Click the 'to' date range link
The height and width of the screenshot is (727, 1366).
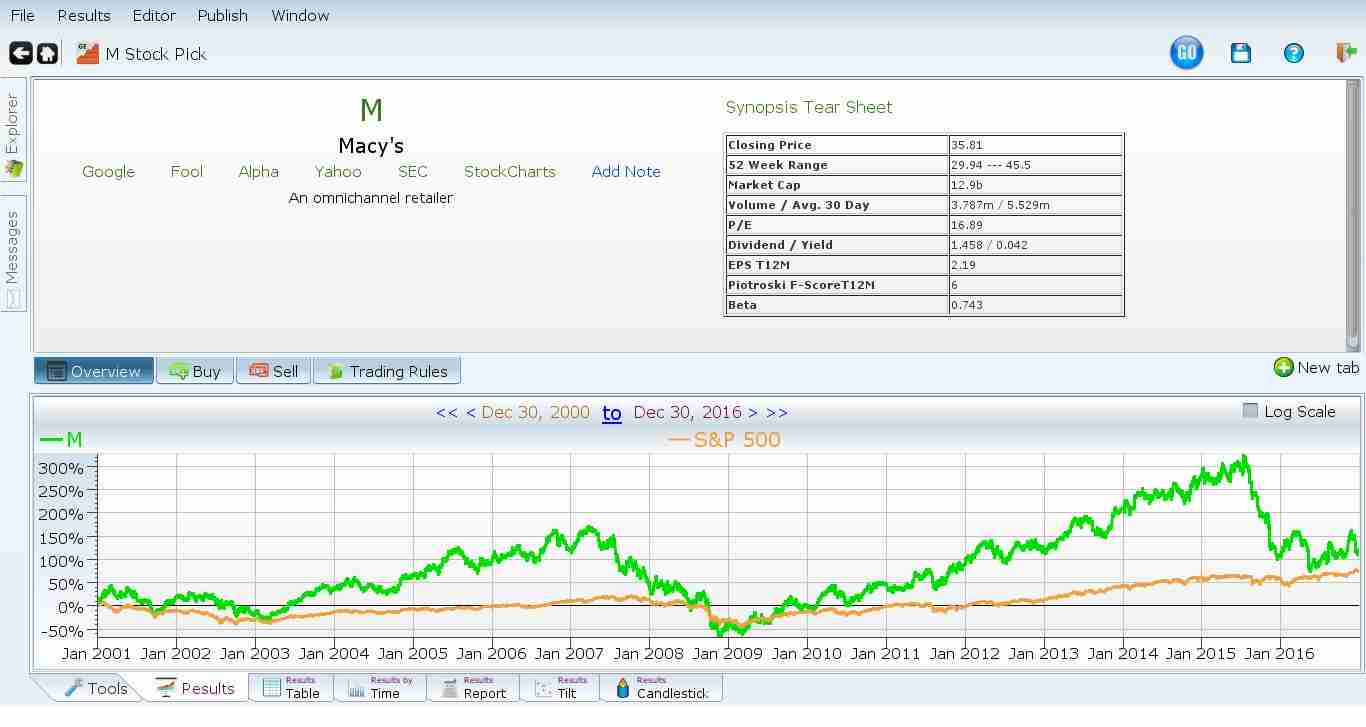point(612,412)
